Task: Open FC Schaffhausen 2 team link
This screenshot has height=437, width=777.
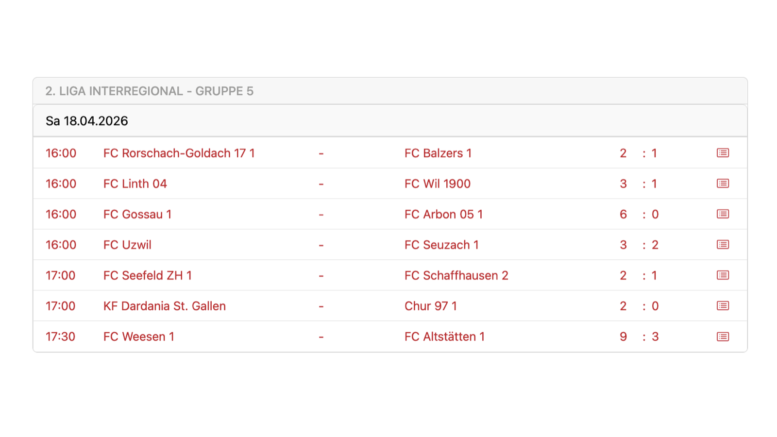Action: point(456,275)
